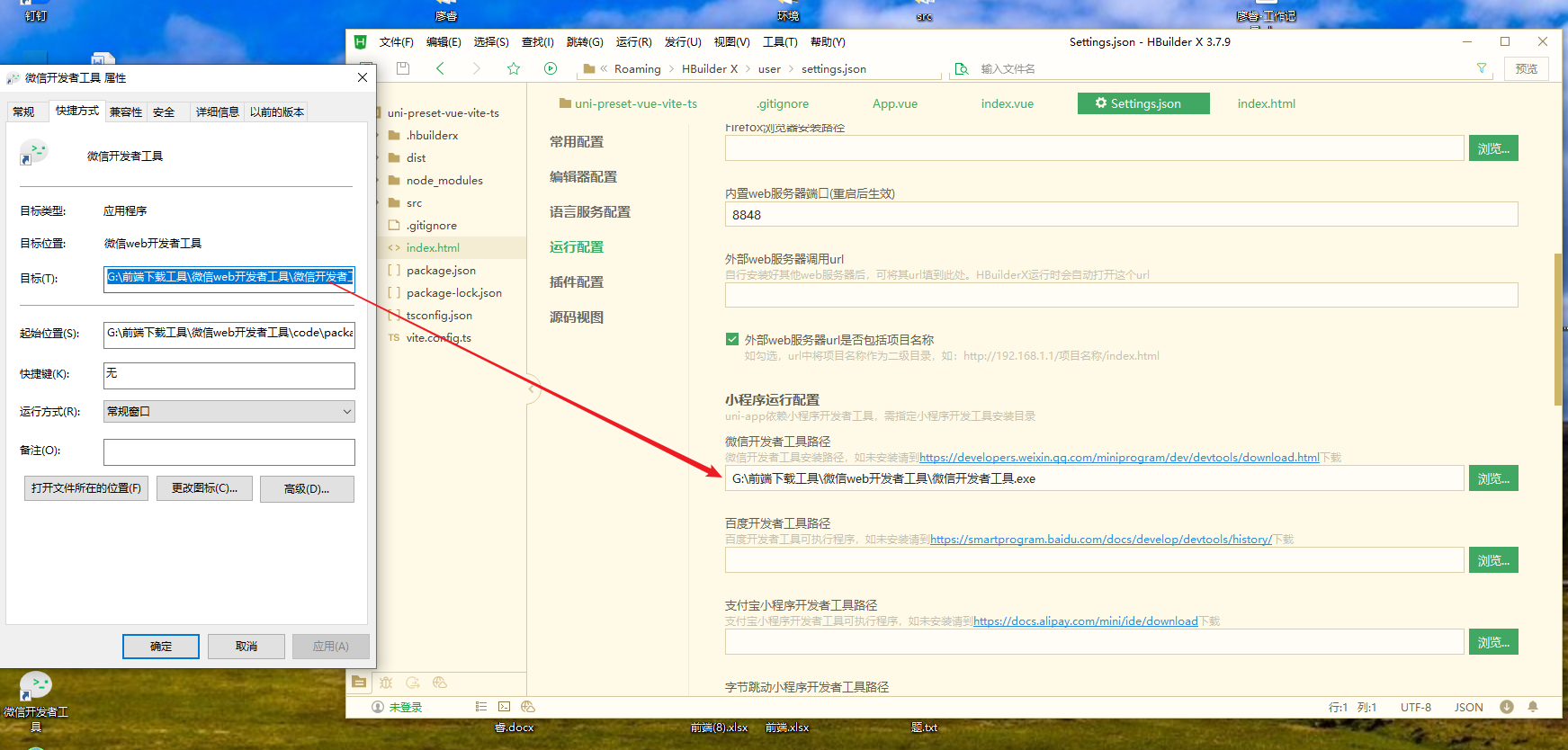The width and height of the screenshot is (1568, 750).
Task: Switch to the App.vue editor tab
Action: 895,103
